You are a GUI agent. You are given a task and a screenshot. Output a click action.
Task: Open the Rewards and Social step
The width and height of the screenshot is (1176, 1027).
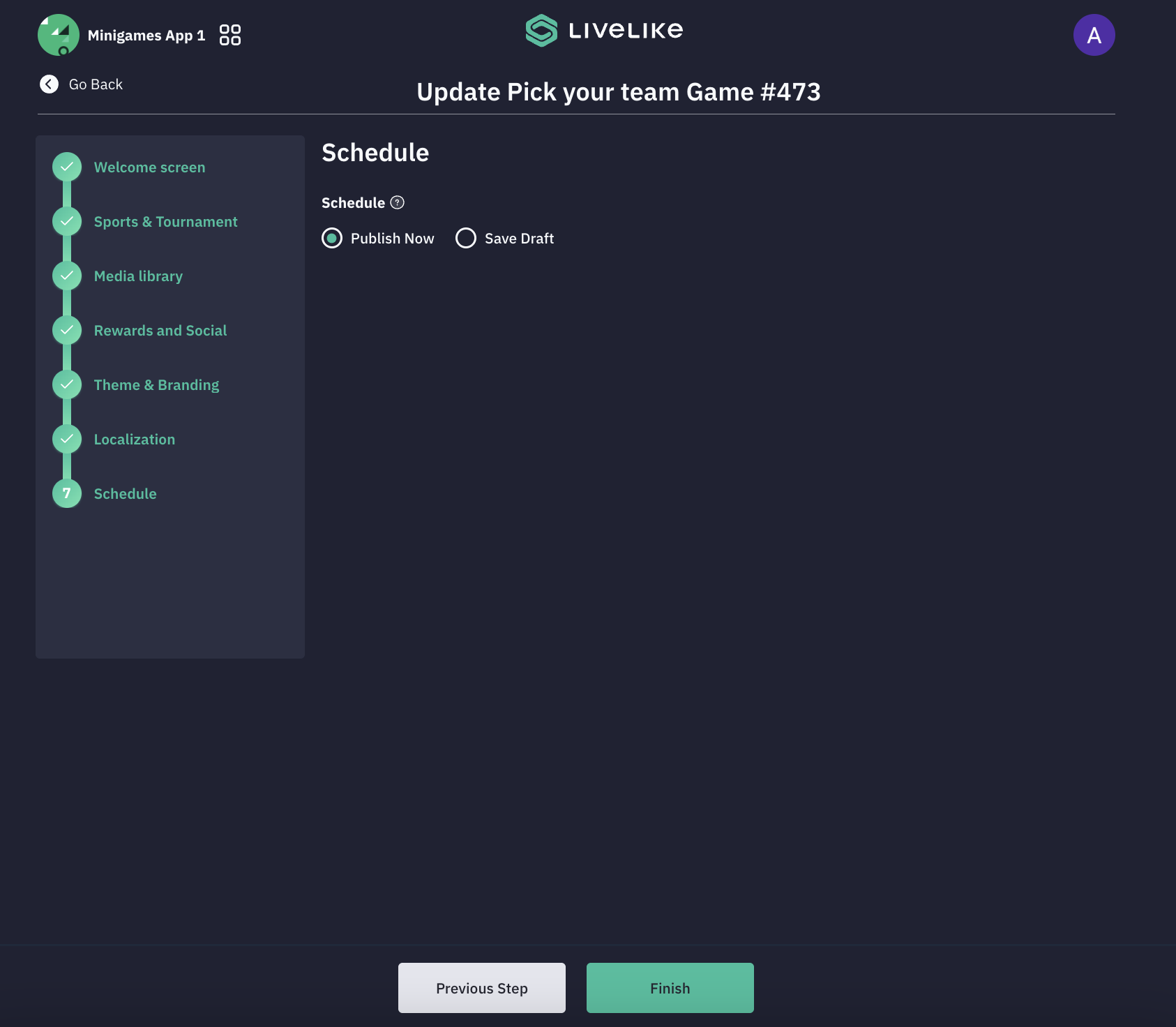point(160,331)
